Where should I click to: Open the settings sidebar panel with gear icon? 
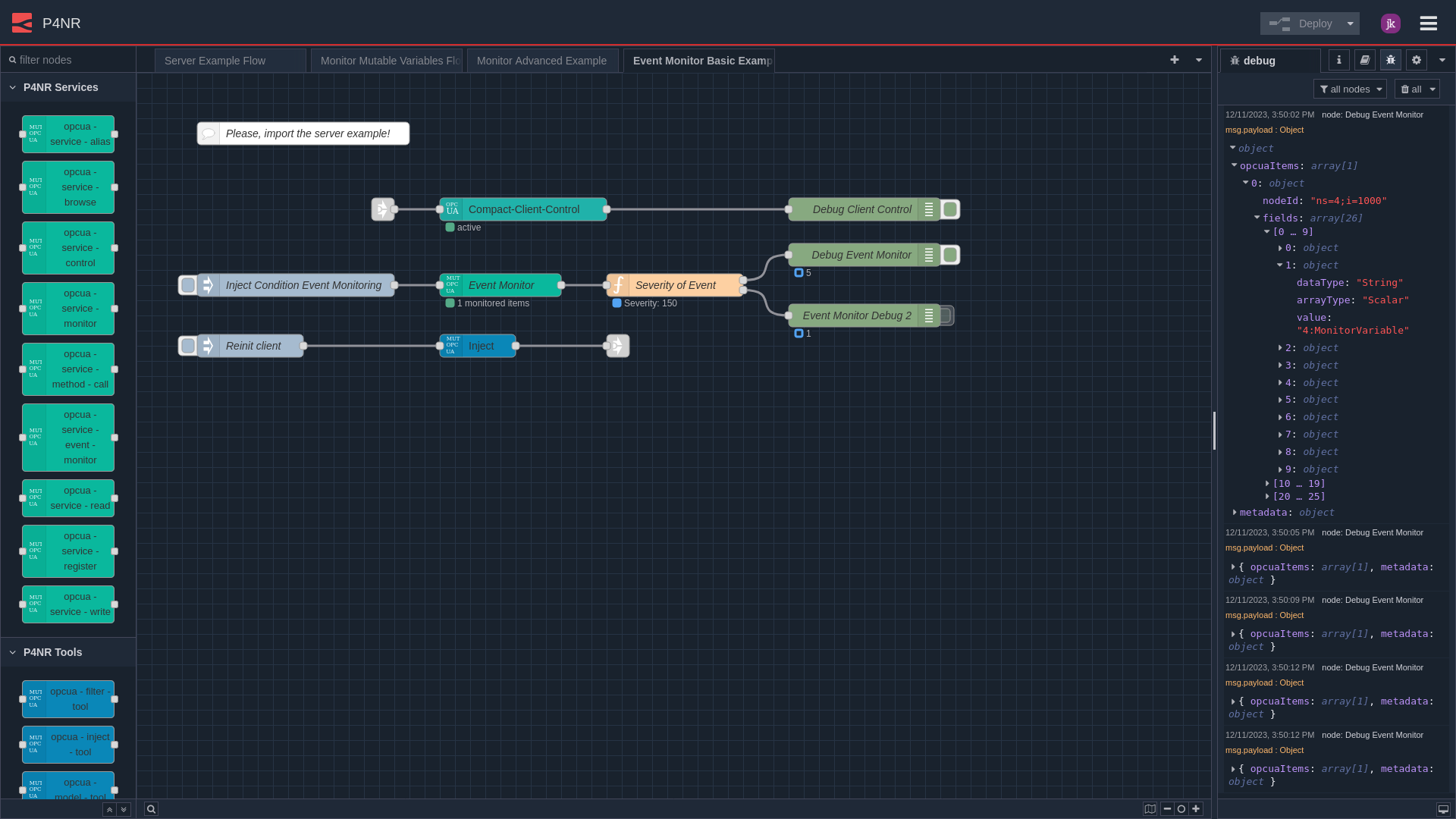coord(1416,60)
